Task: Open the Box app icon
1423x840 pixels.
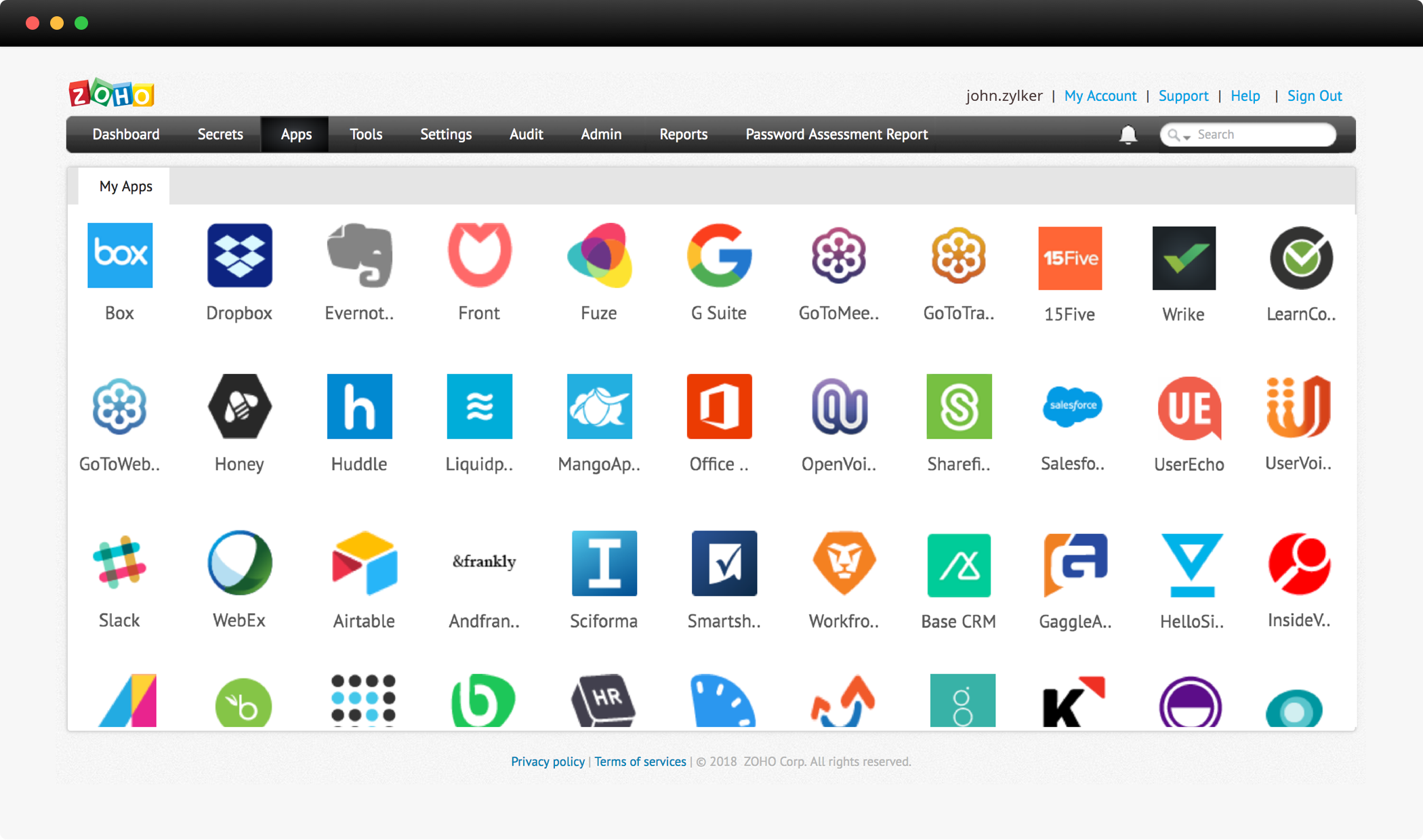Action: [120, 255]
